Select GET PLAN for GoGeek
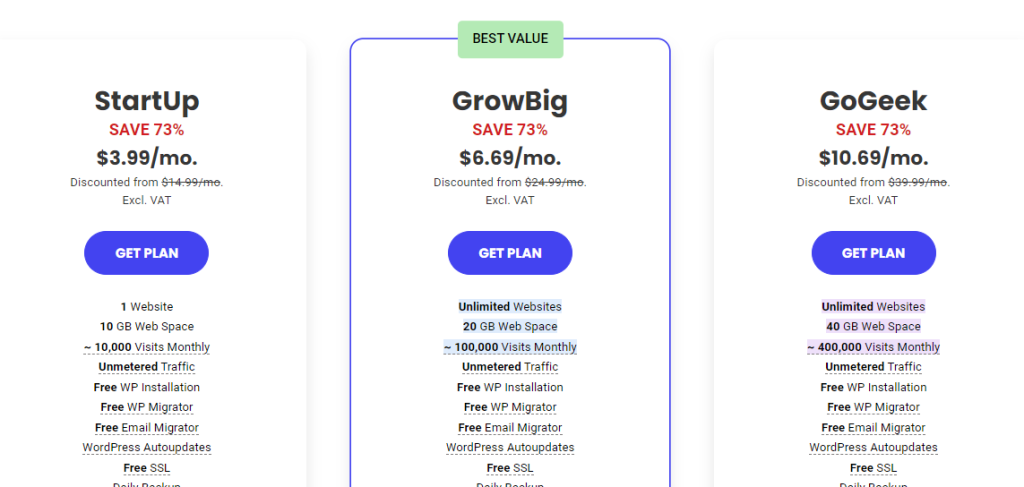Screen dimensions: 1024x487 (x=874, y=253)
